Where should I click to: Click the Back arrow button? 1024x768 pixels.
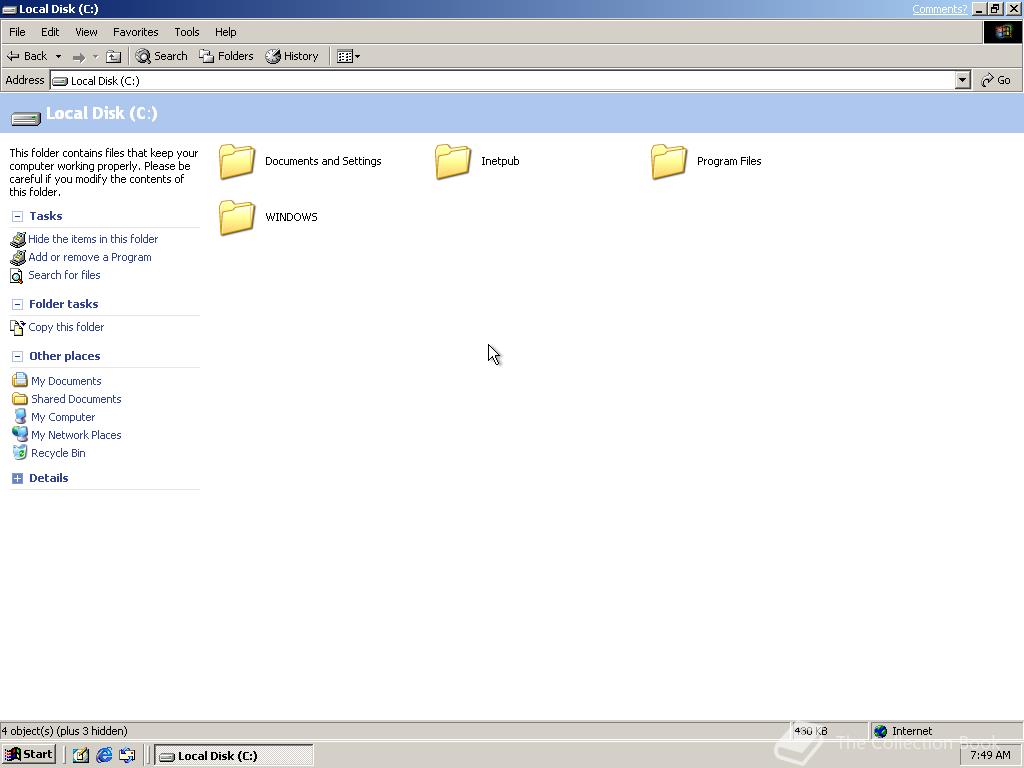(27, 56)
